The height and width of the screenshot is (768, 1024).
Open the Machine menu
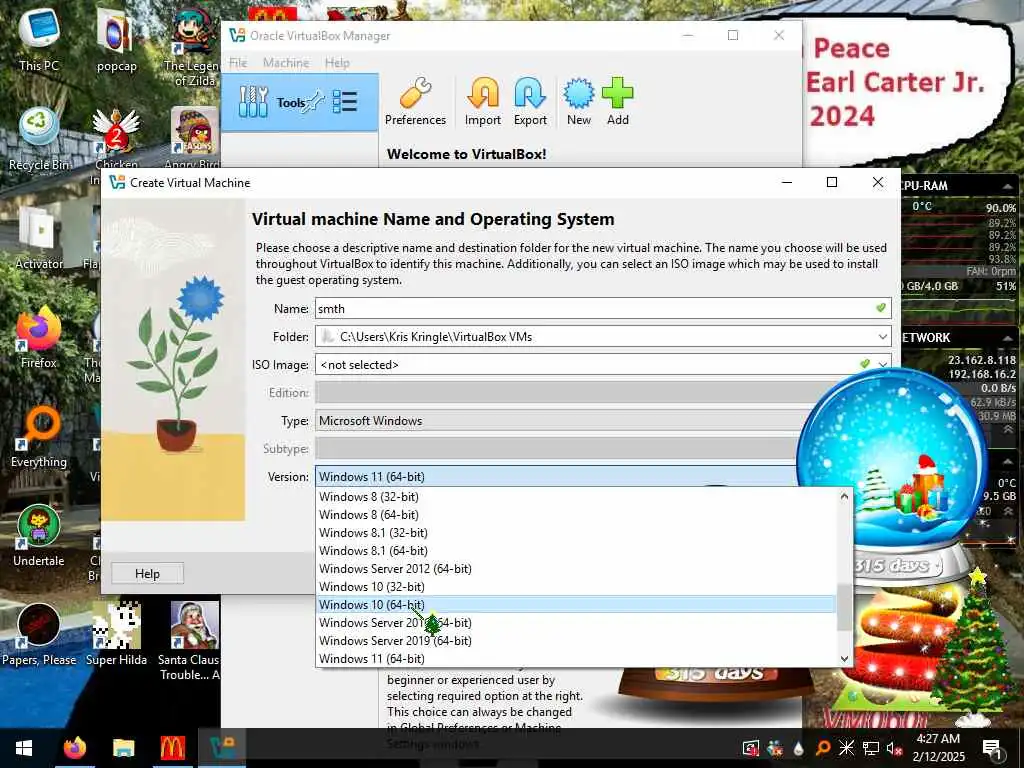(x=286, y=63)
